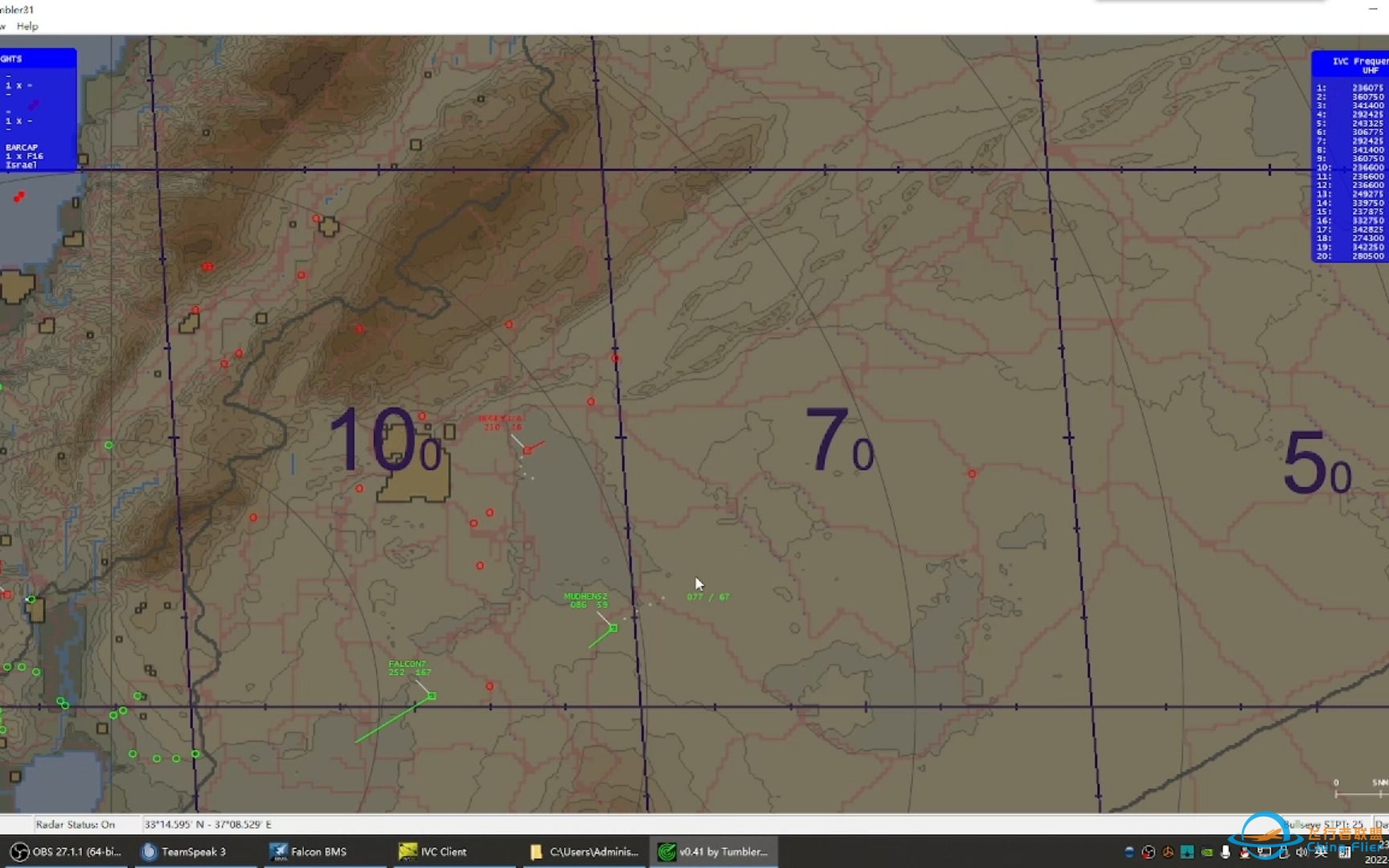Screen dimensions: 1389x868
Task: Select the red hostile track square on the map
Action: [x=528, y=450]
